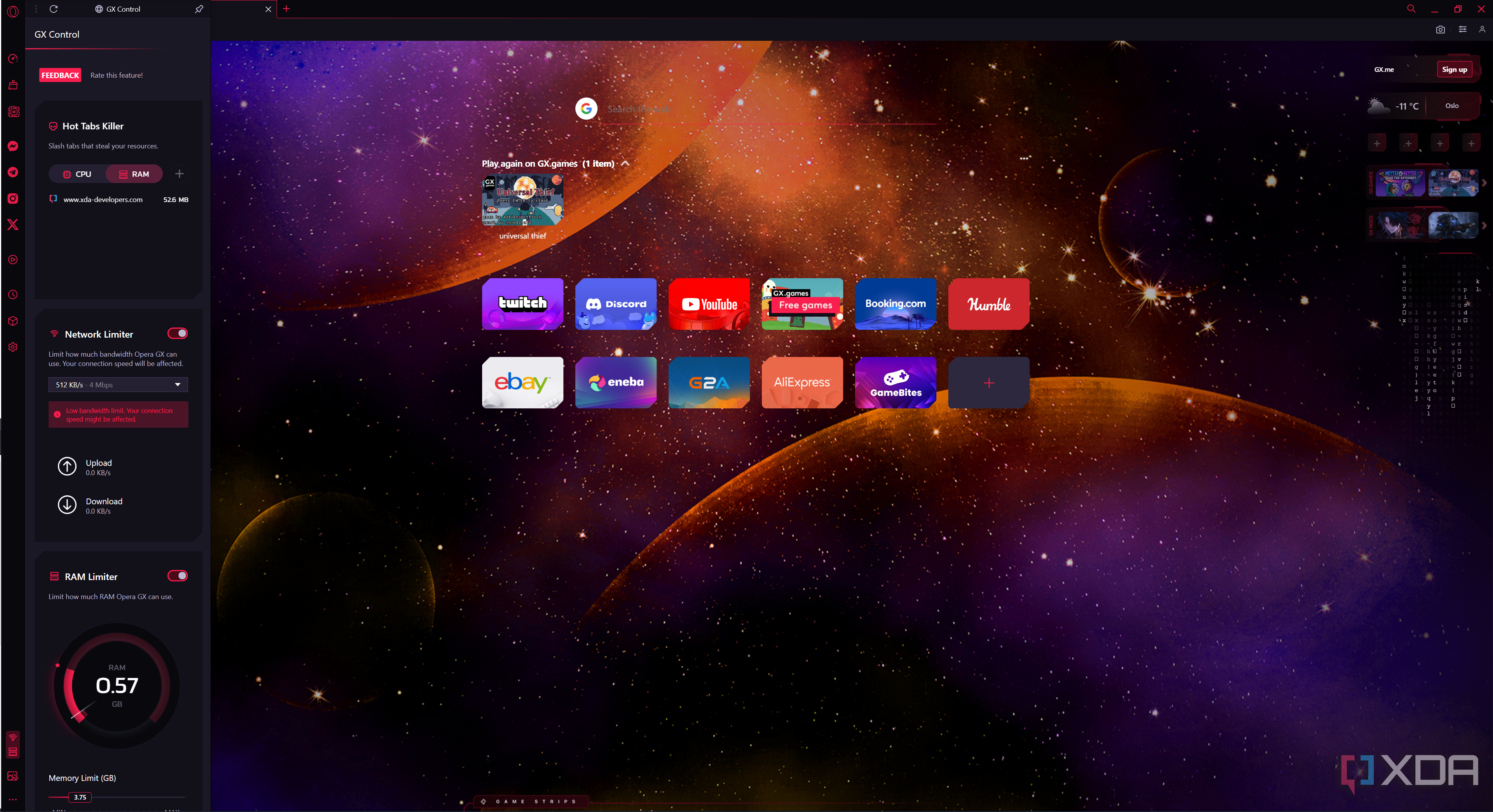Pin the GX Control panel
The width and height of the screenshot is (1493, 812).
[x=199, y=9]
